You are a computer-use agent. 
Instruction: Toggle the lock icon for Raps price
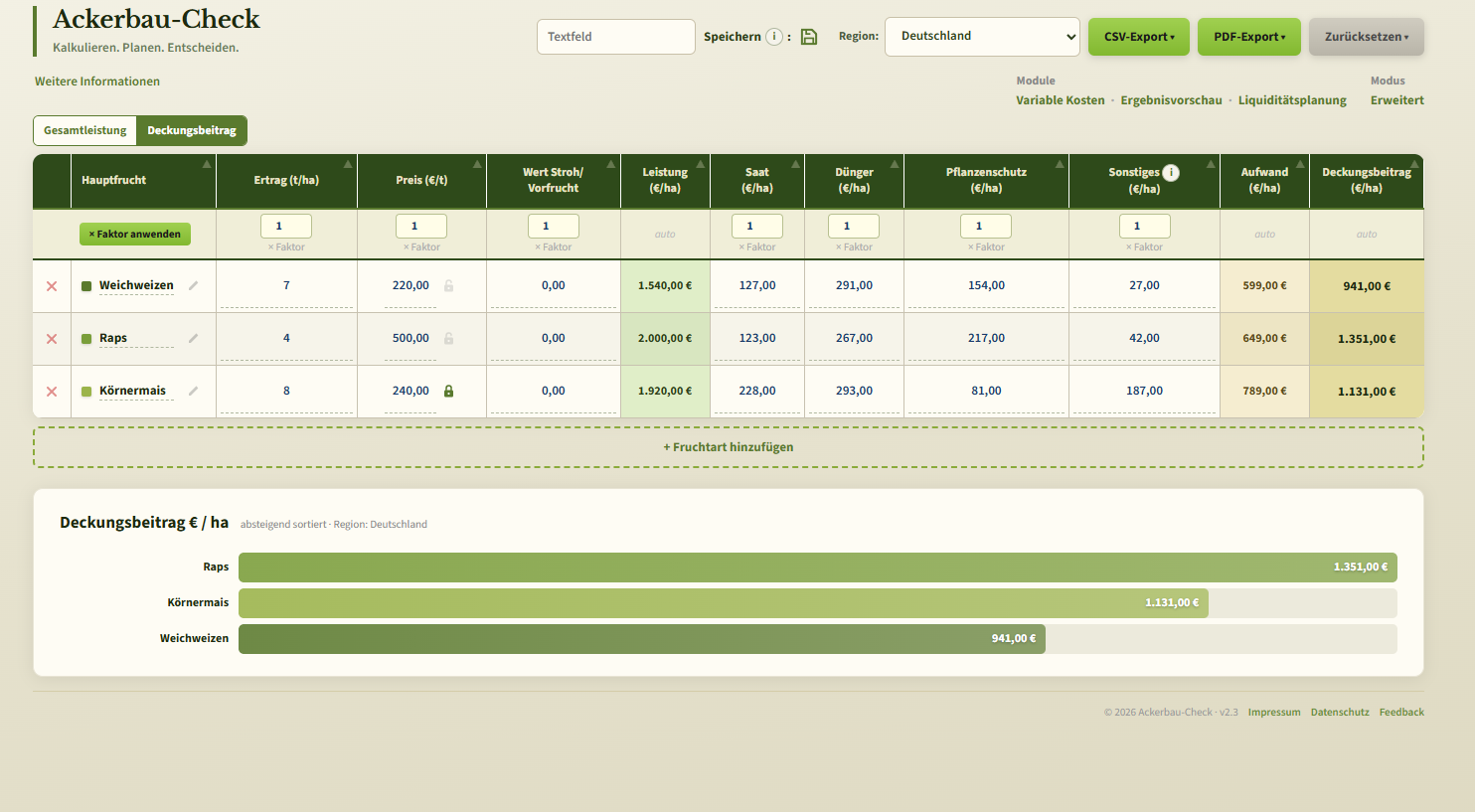(x=448, y=338)
